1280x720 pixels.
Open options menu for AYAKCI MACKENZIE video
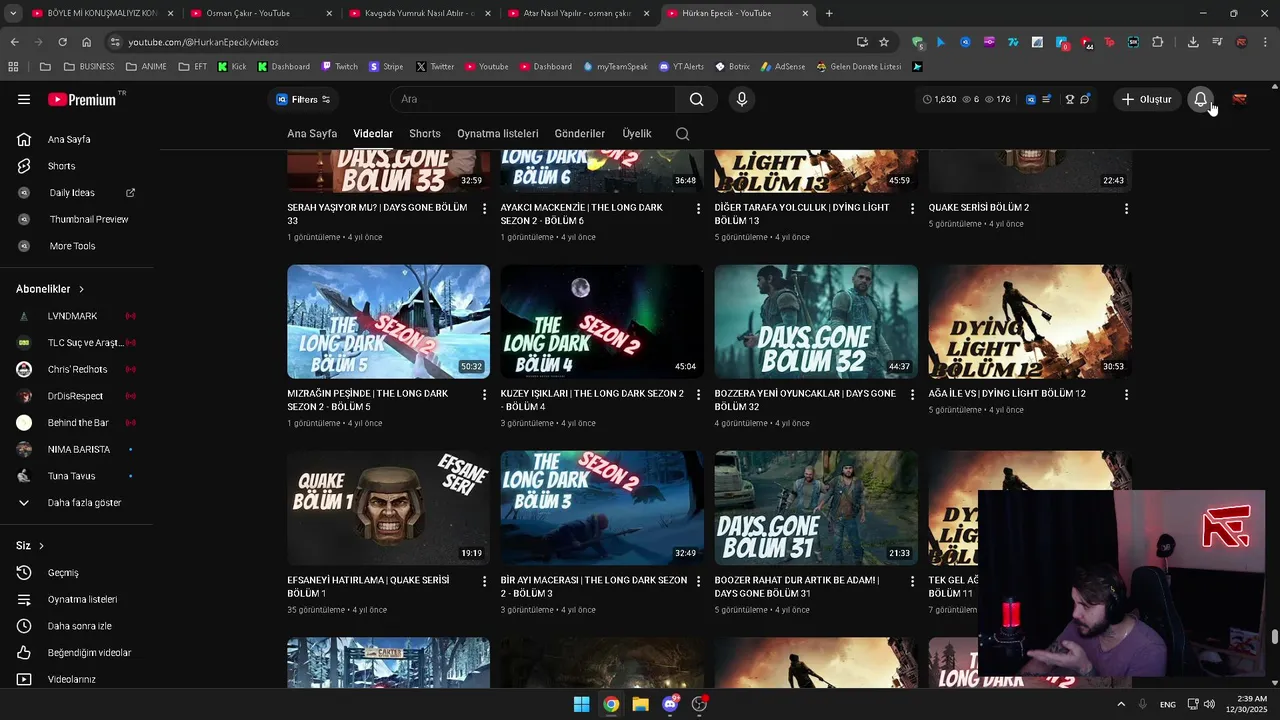698,208
